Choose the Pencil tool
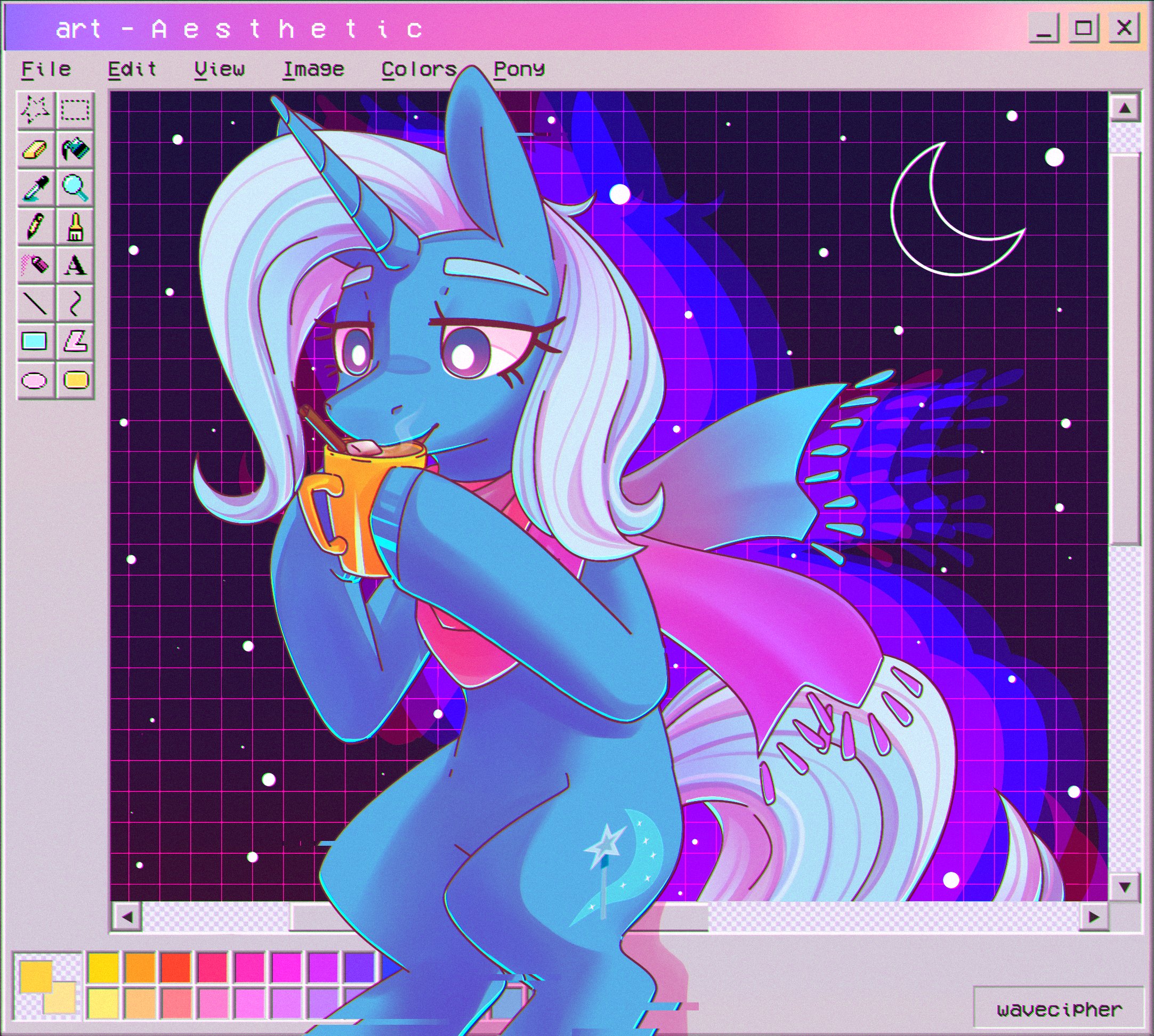 (36, 226)
